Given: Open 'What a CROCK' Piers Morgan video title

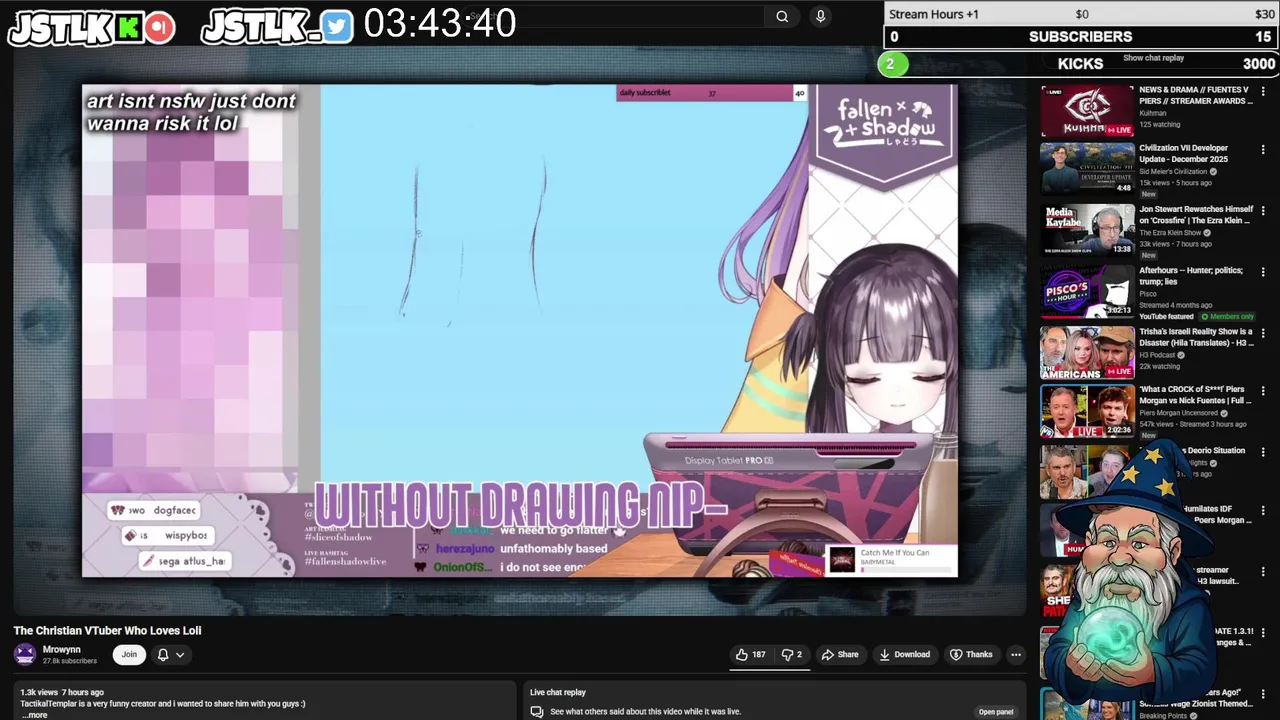Looking at the screenshot, I should [1196, 395].
